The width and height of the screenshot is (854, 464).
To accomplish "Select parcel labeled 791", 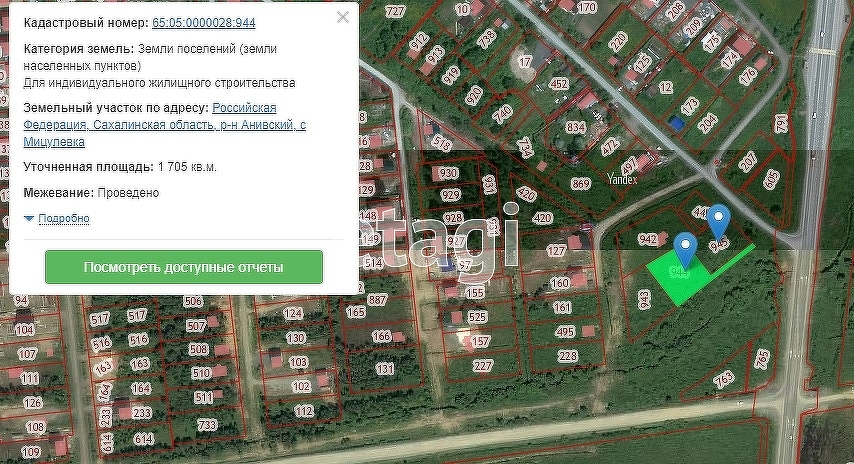I will click(x=780, y=124).
